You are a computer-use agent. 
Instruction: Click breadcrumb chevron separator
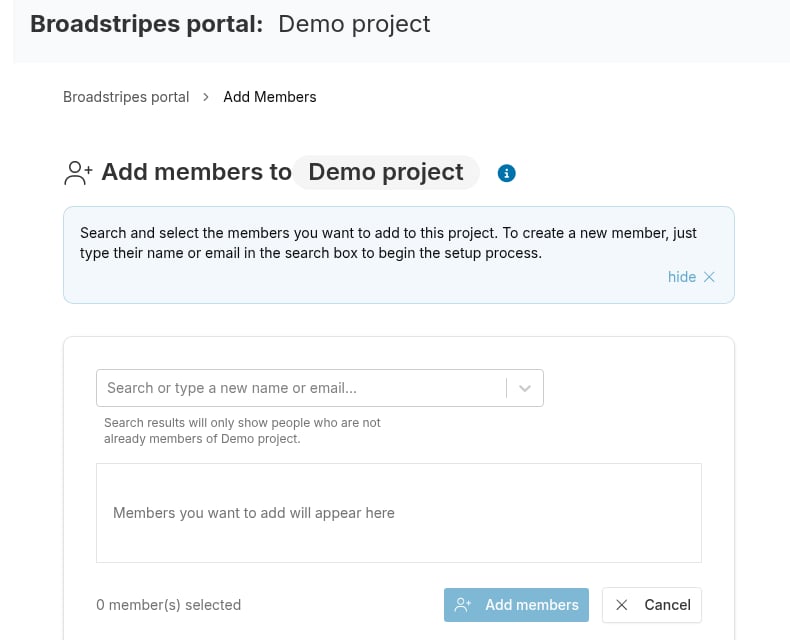(206, 97)
